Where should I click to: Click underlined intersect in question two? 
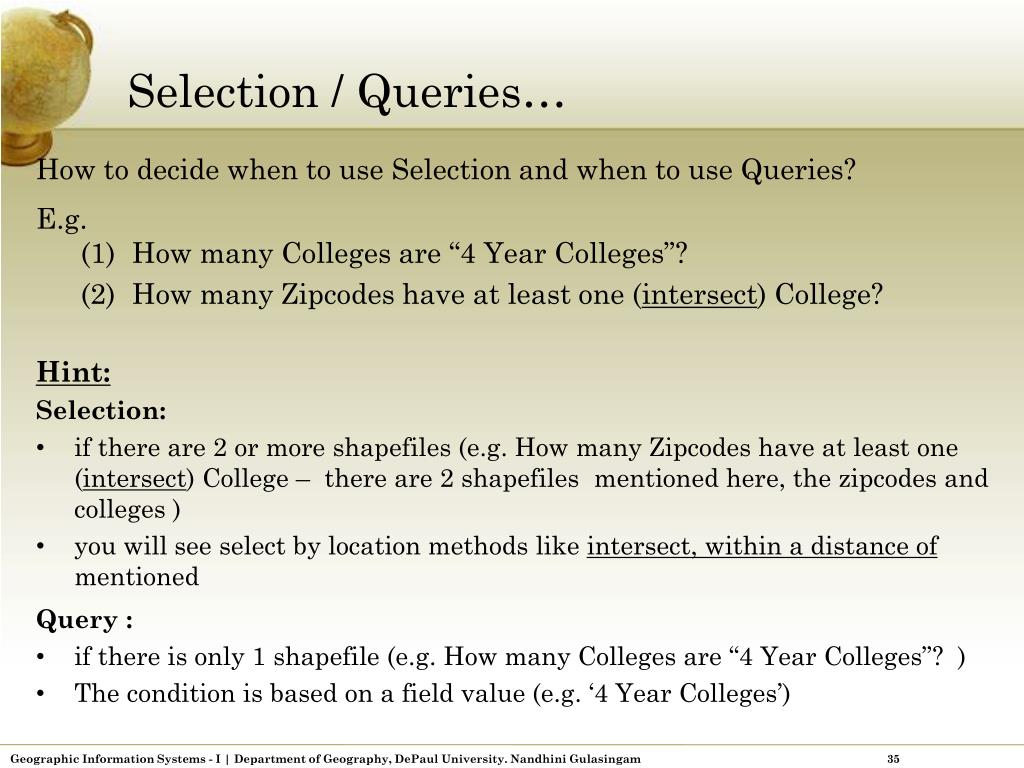click(x=699, y=295)
